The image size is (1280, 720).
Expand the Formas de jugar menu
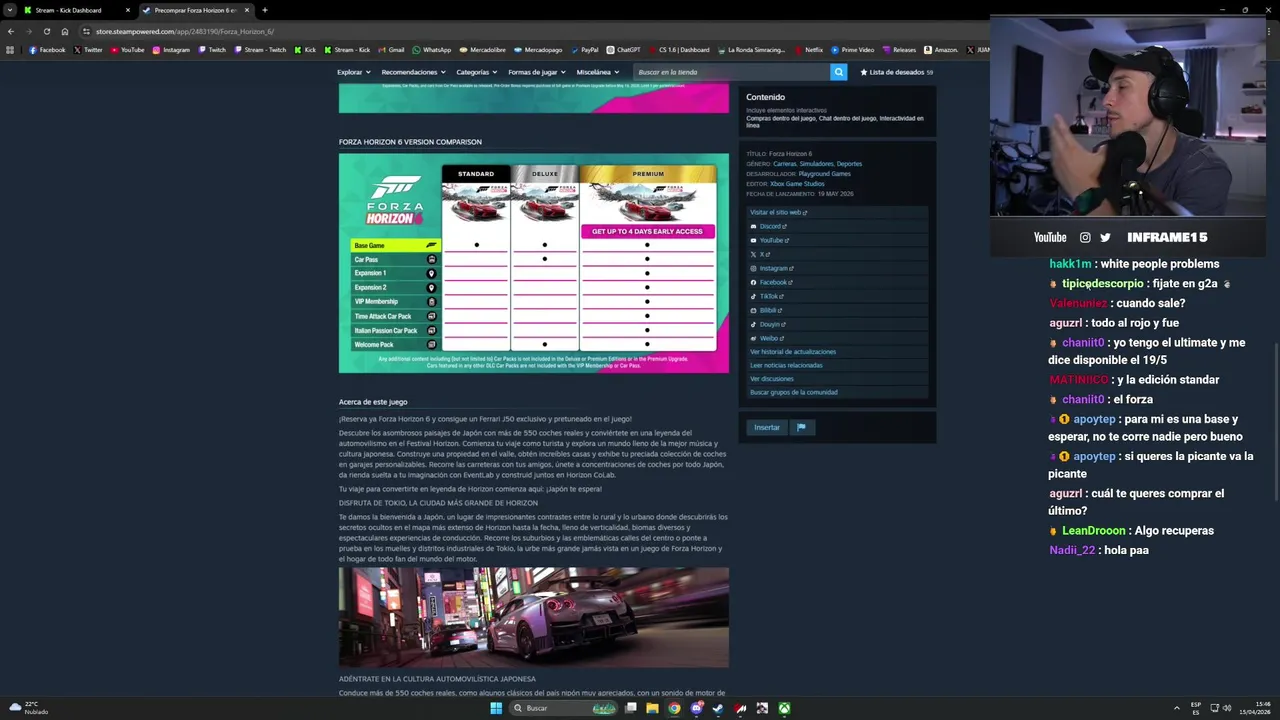(536, 72)
